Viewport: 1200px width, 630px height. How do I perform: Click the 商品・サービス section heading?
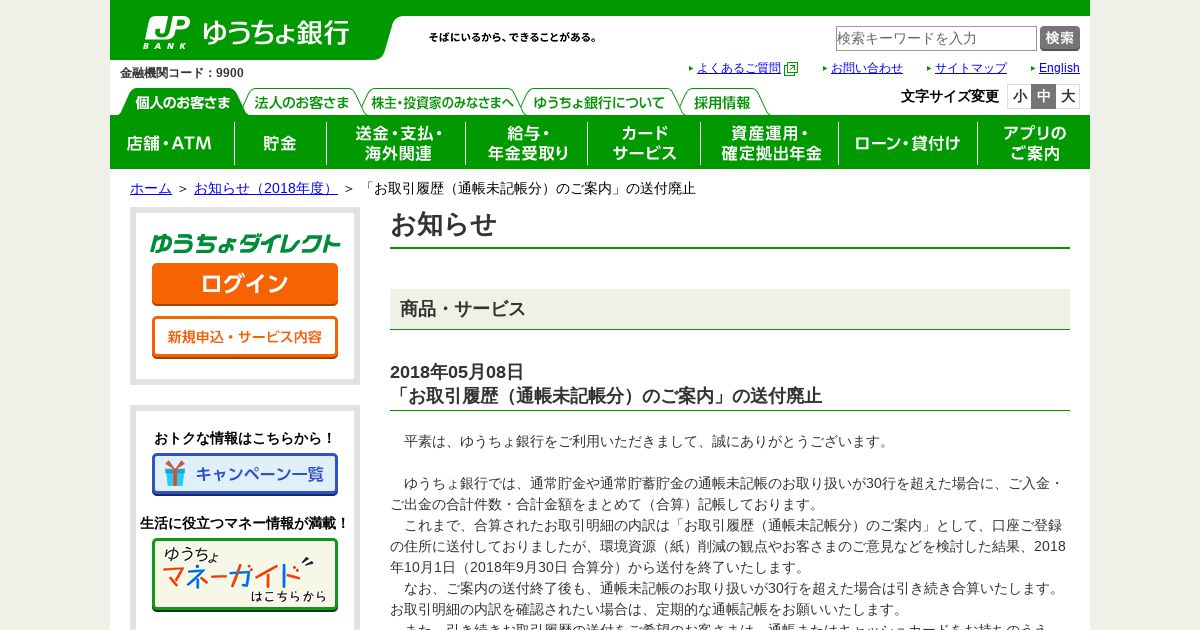[462, 309]
